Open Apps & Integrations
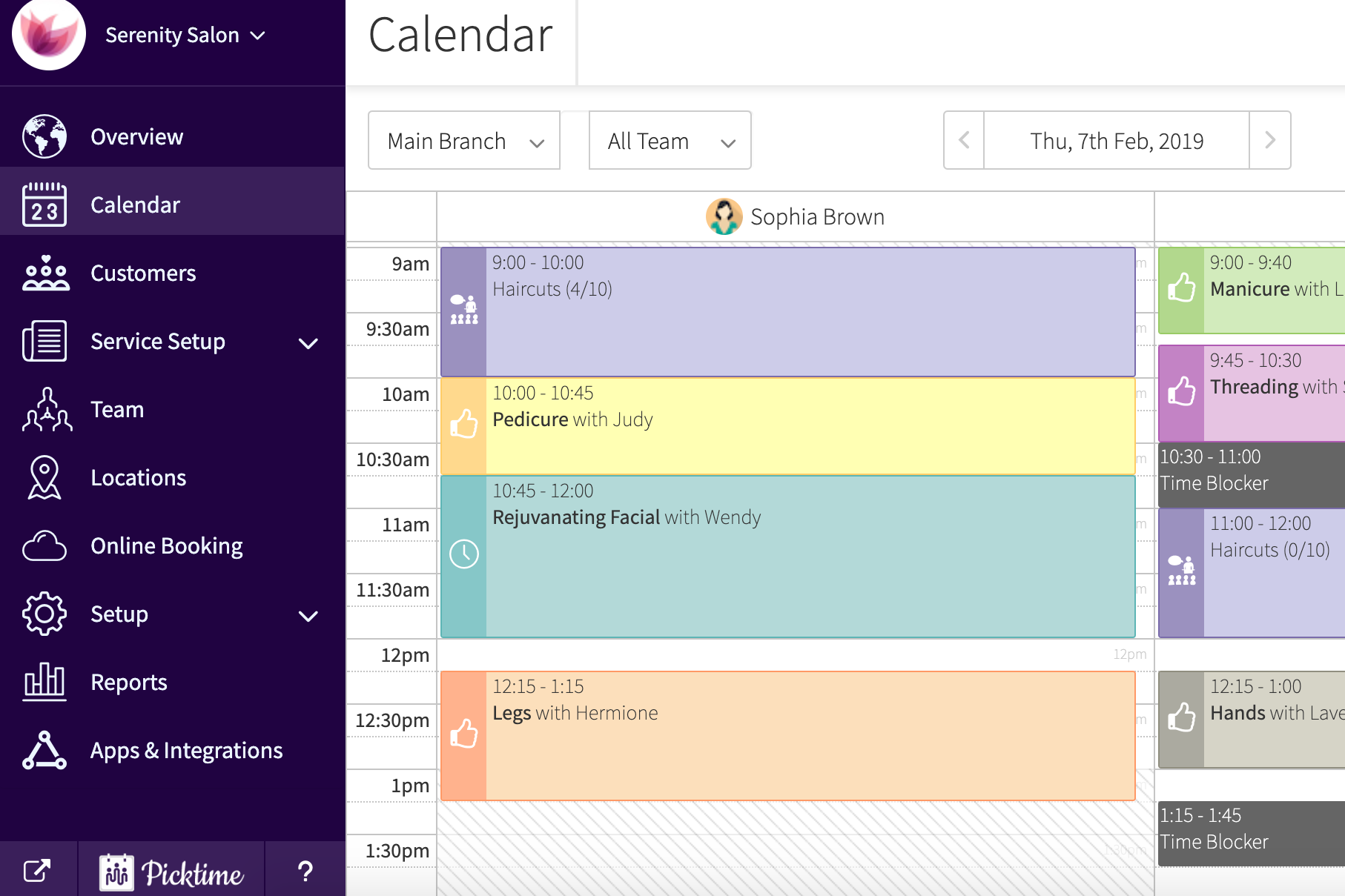 (x=186, y=750)
